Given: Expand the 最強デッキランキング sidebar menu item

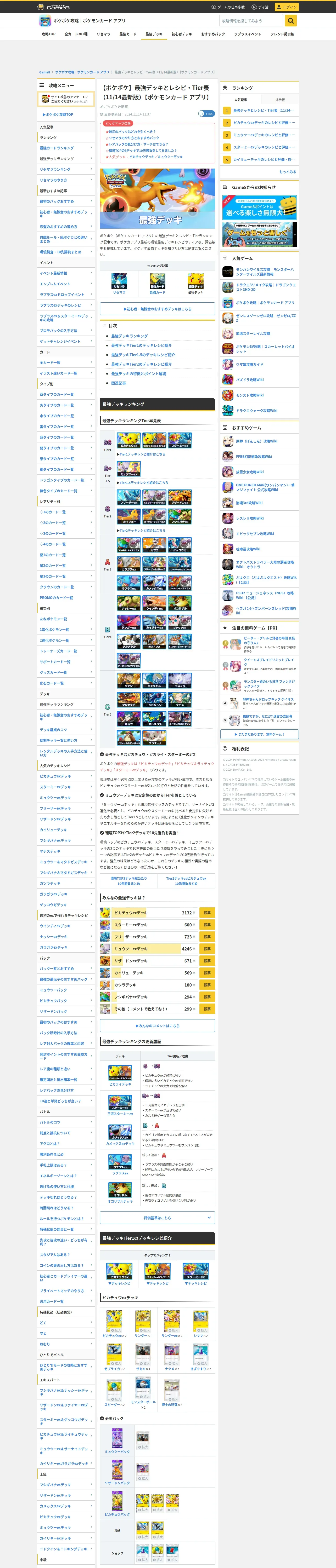Looking at the screenshot, I should pos(66,159).
